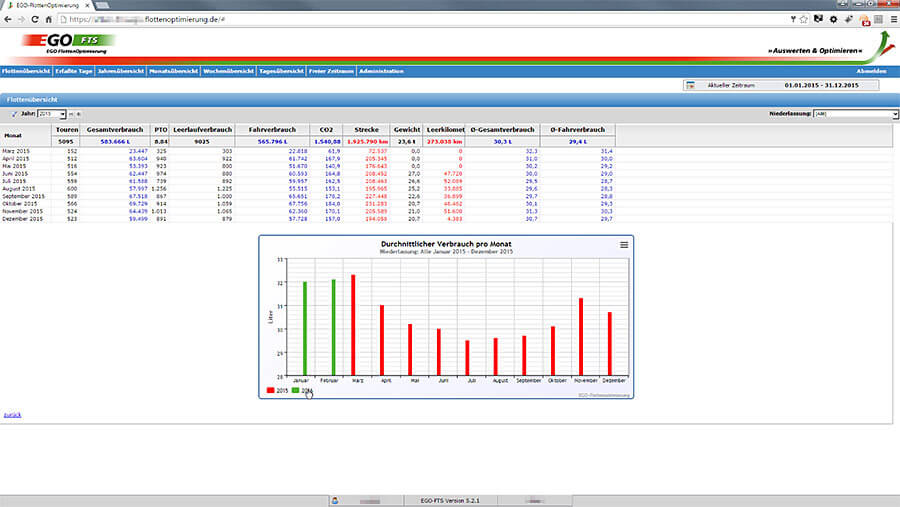Open the Flottenübersicht menu item
Viewport: 900px width, 507px height.
(x=26, y=71)
